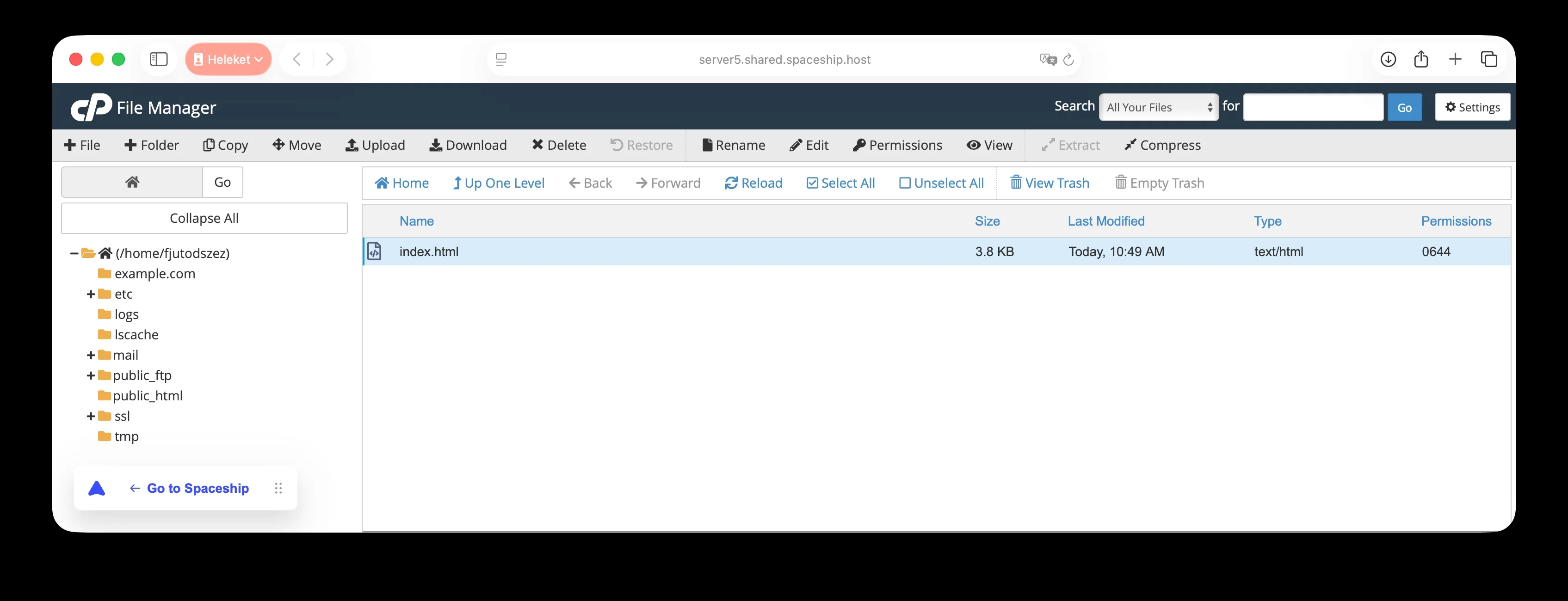Open Permissions for index.html
The height and width of the screenshot is (601, 1568).
(x=897, y=145)
